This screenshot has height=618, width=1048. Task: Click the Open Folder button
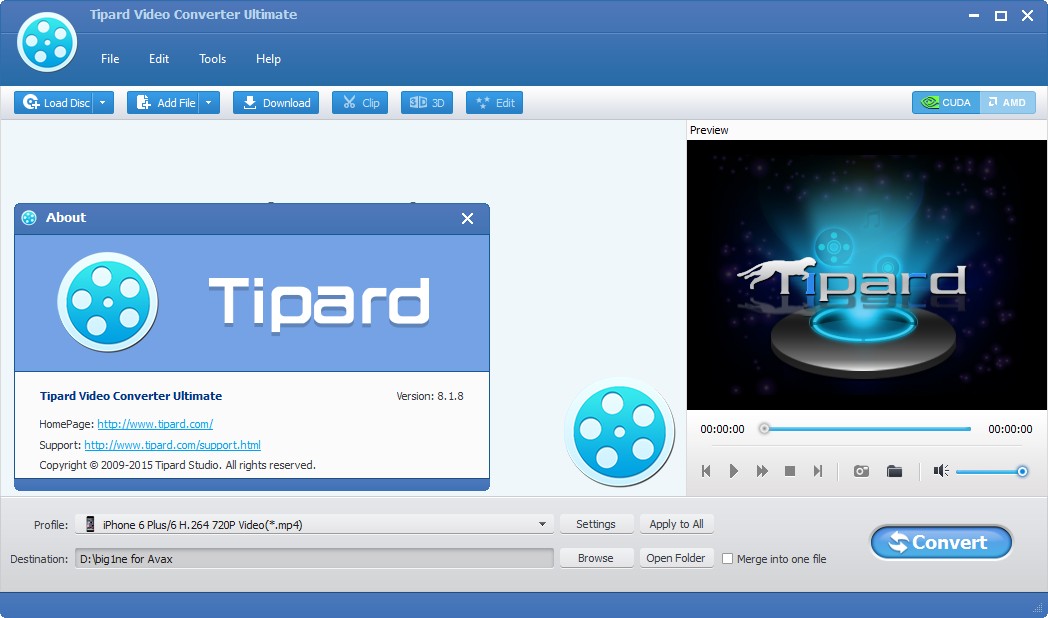coord(676,558)
